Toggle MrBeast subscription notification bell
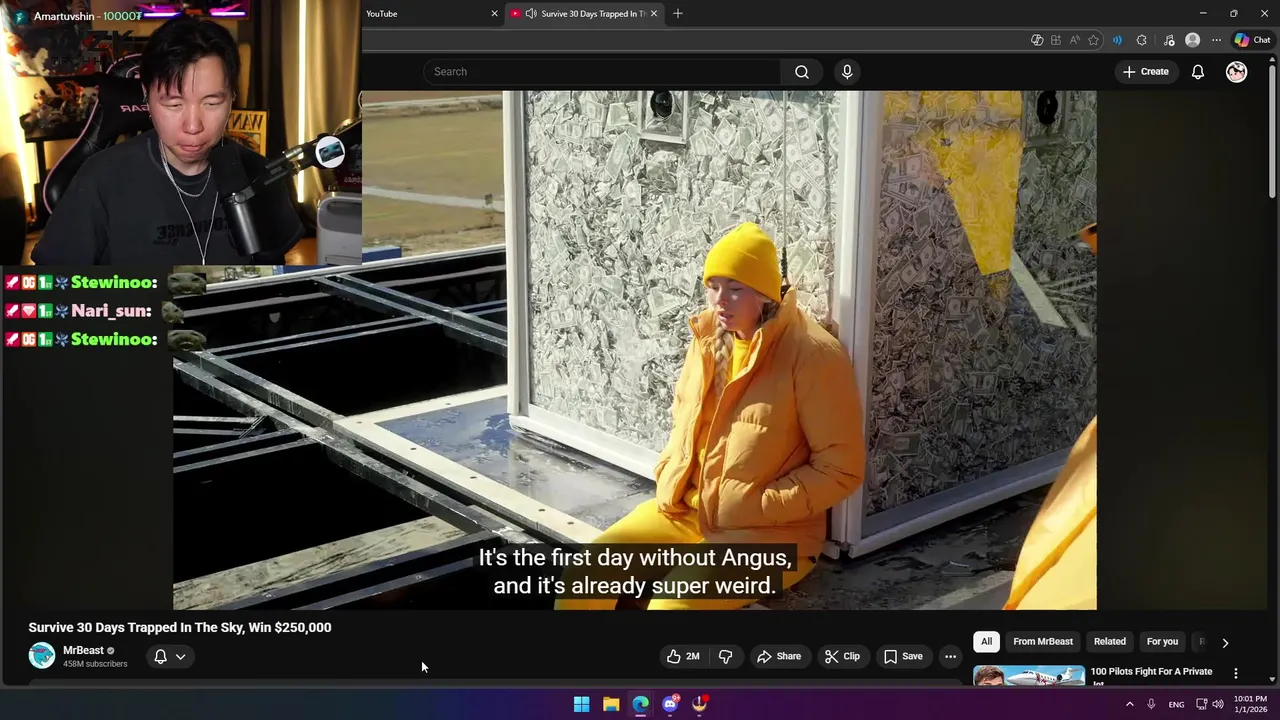The image size is (1280, 720). pyautogui.click(x=160, y=657)
